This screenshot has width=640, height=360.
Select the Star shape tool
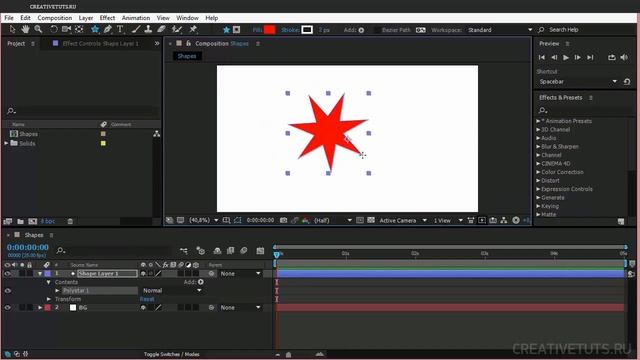[x=95, y=29]
